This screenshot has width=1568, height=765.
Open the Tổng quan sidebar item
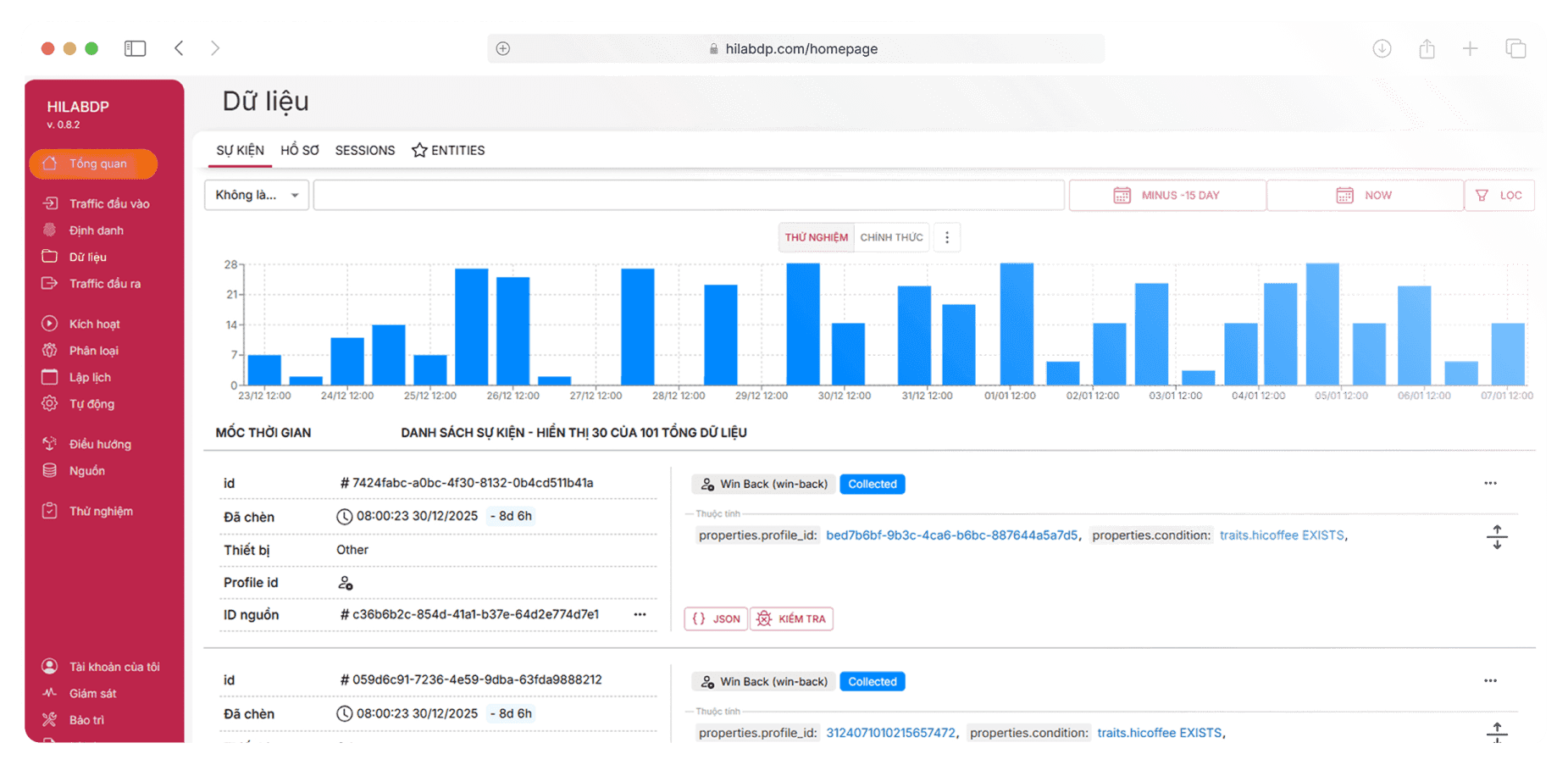pos(93,164)
